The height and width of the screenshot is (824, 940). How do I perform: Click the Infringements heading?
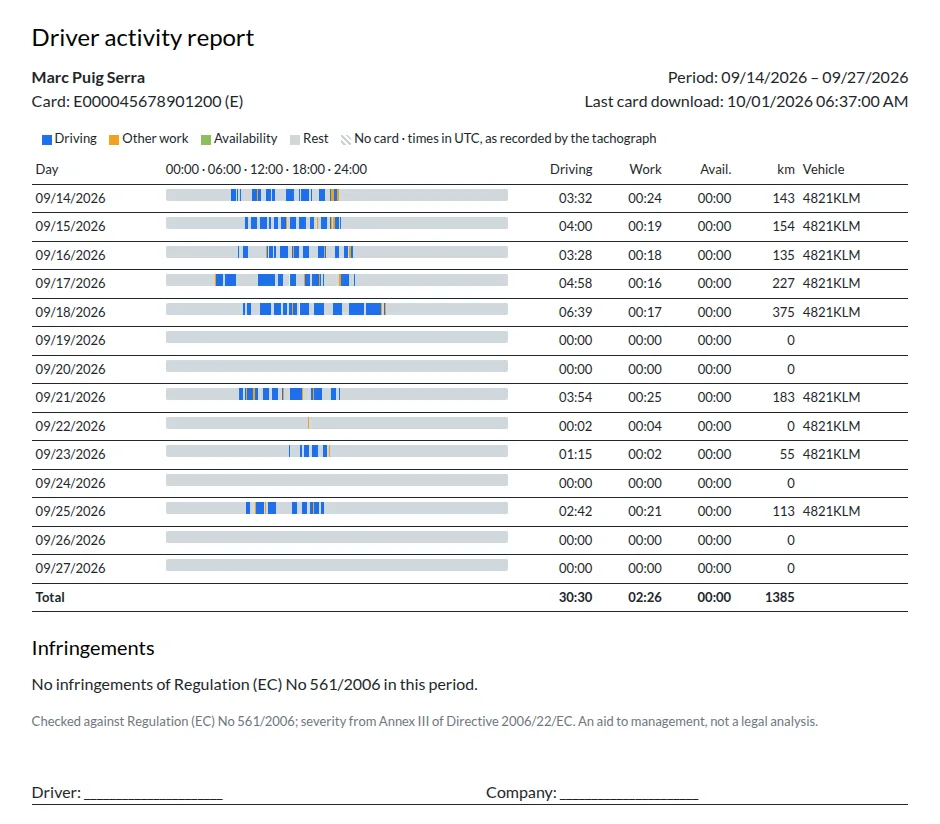click(x=93, y=648)
